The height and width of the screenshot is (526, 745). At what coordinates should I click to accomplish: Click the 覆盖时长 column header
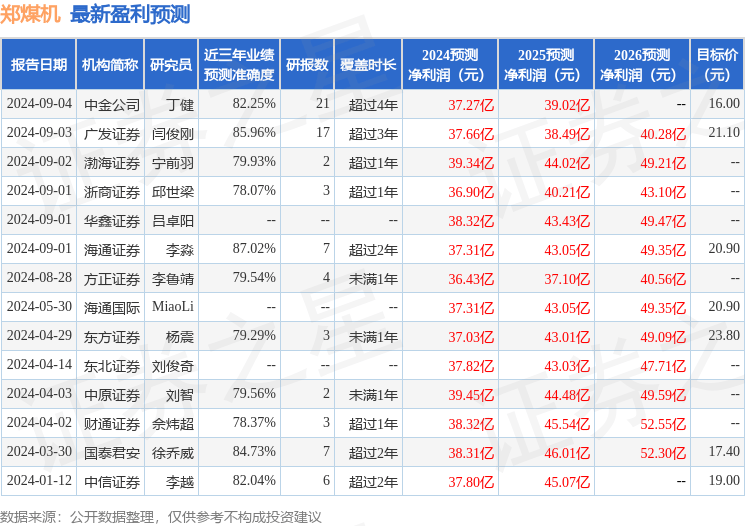click(368, 65)
